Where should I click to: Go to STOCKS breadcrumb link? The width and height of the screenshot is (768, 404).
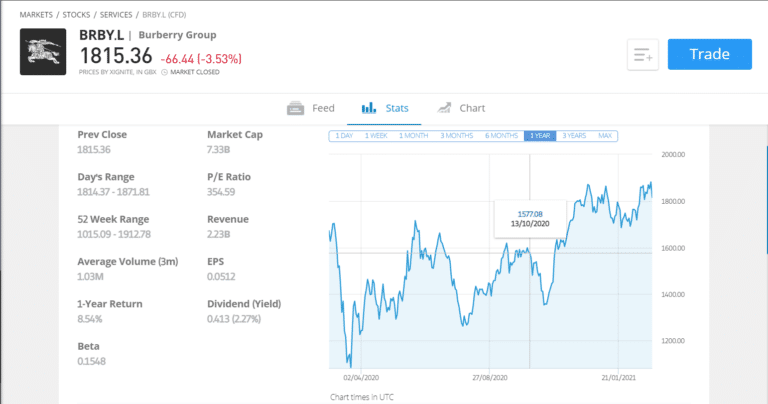click(x=76, y=15)
